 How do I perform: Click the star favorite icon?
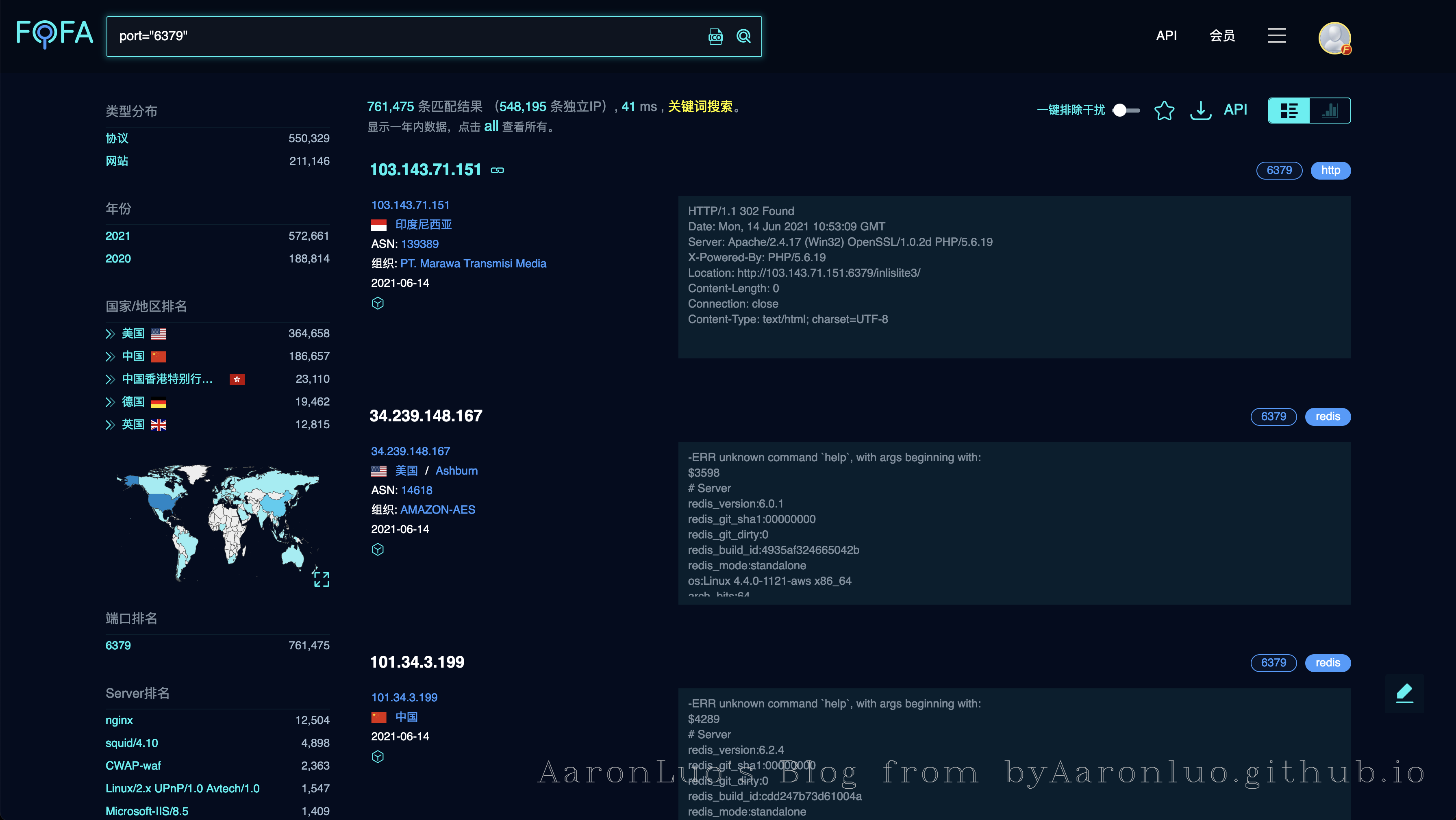(x=1164, y=110)
